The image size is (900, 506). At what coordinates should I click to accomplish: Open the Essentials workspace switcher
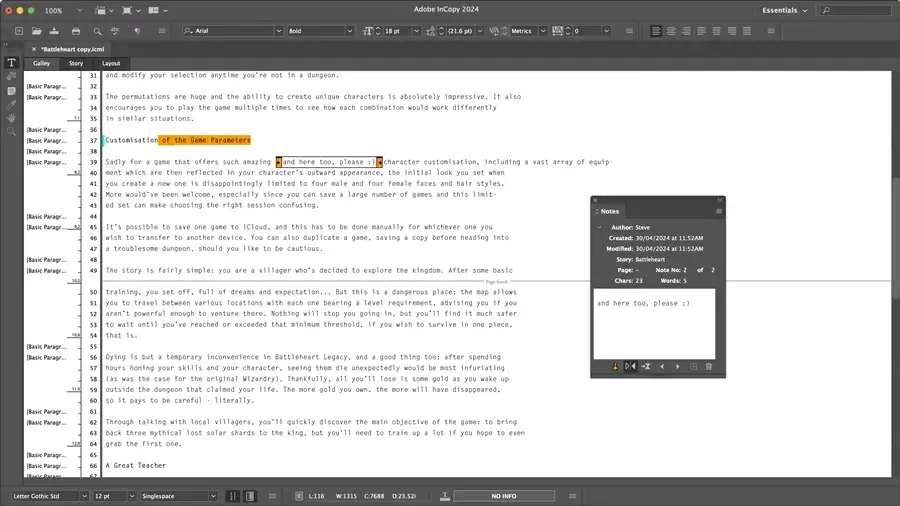[x=784, y=10]
